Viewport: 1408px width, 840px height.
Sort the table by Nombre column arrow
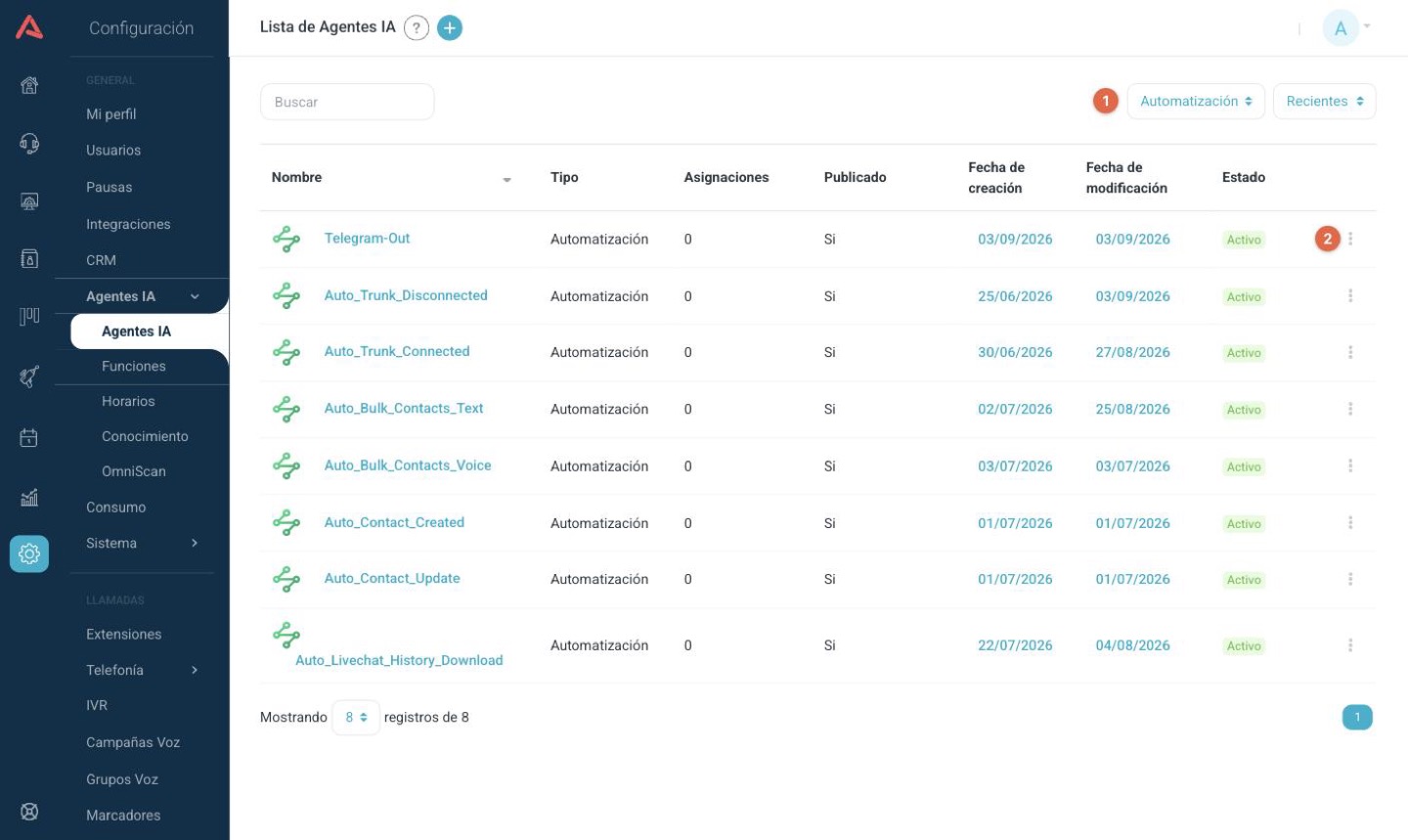point(506,180)
